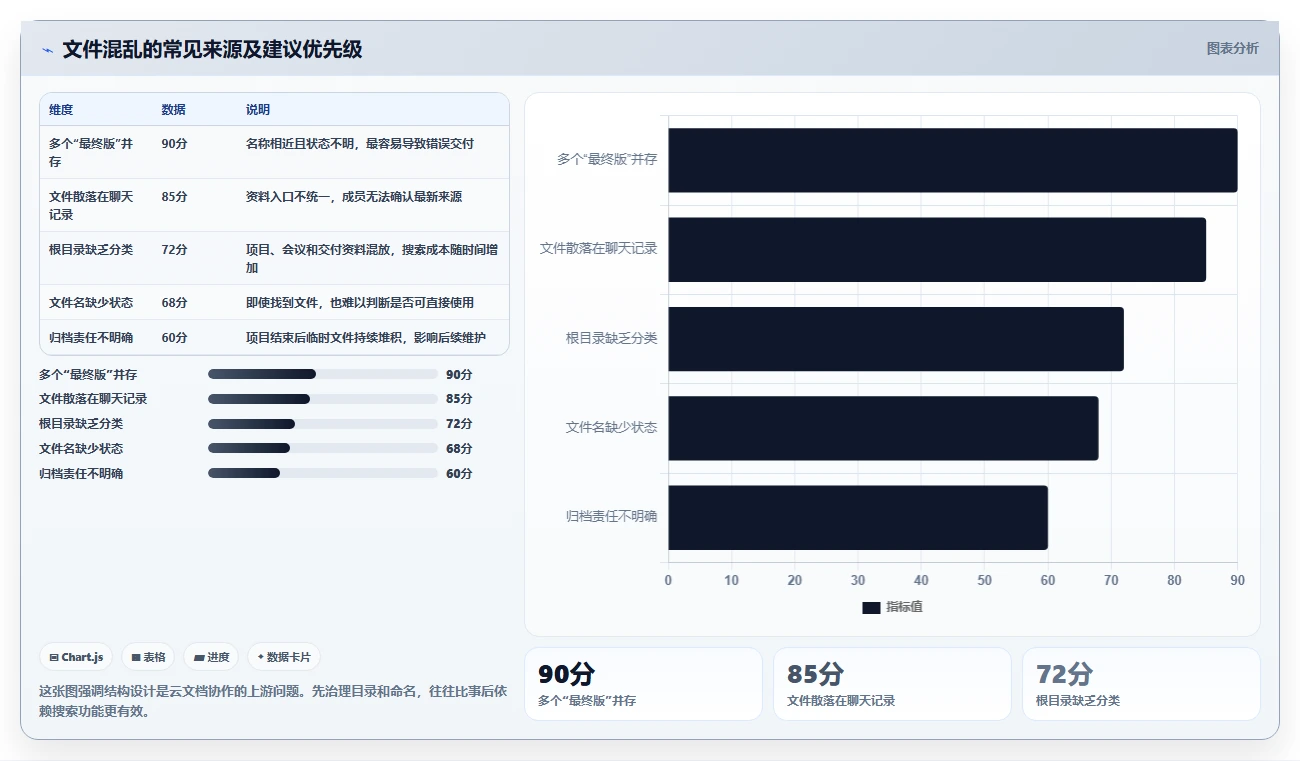Click the chart bar for 根目录缺乏分类
The height and width of the screenshot is (761, 1300).
click(x=896, y=339)
